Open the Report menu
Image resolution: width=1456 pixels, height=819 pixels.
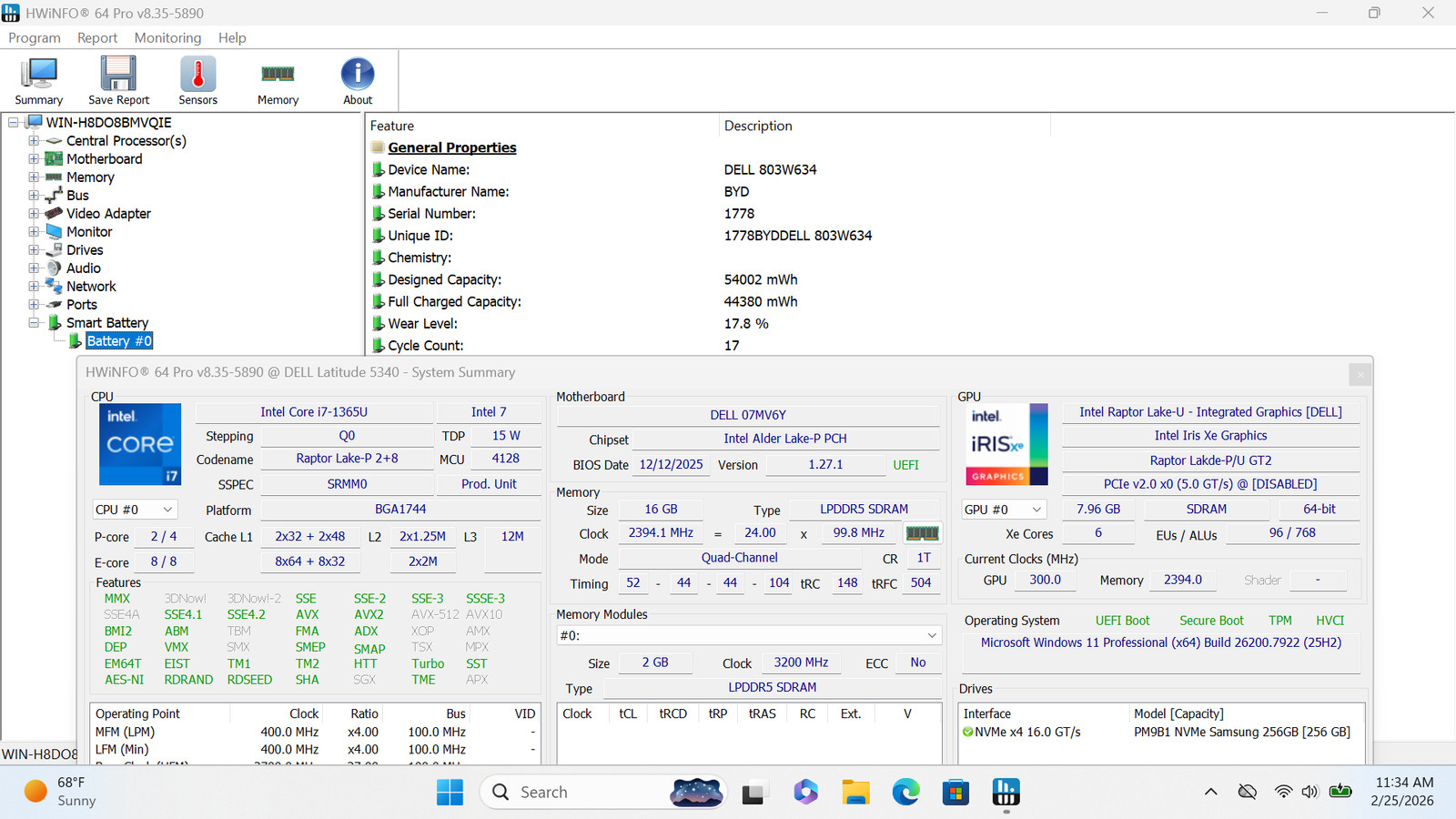[97, 37]
